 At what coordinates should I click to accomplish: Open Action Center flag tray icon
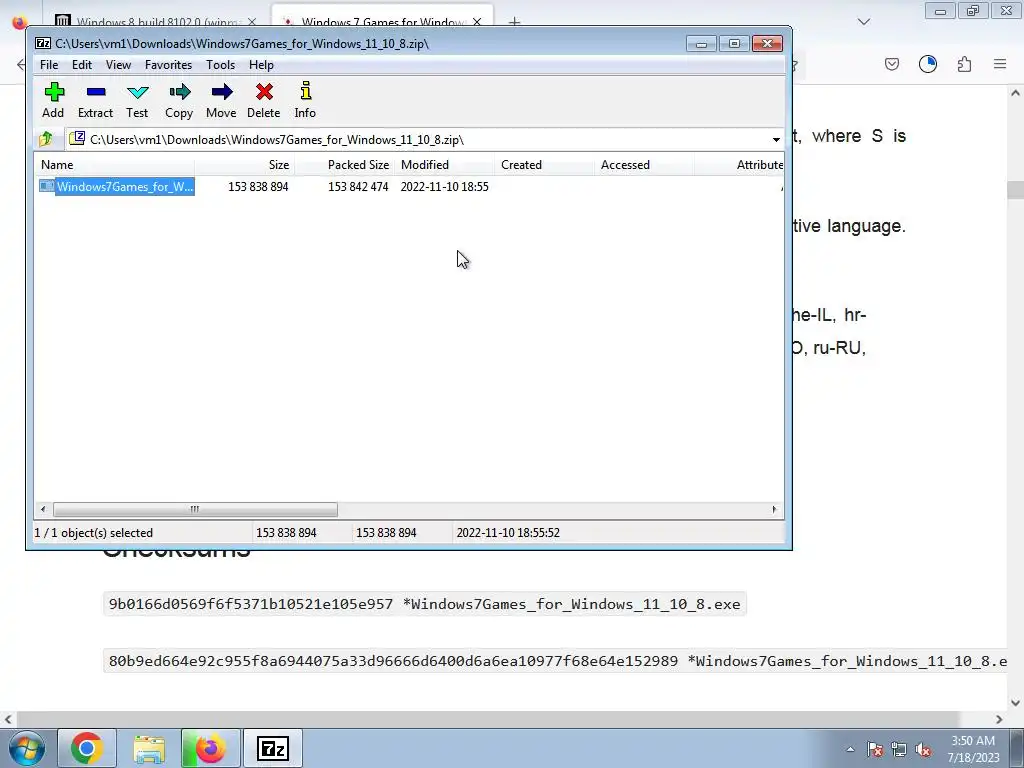(x=875, y=749)
